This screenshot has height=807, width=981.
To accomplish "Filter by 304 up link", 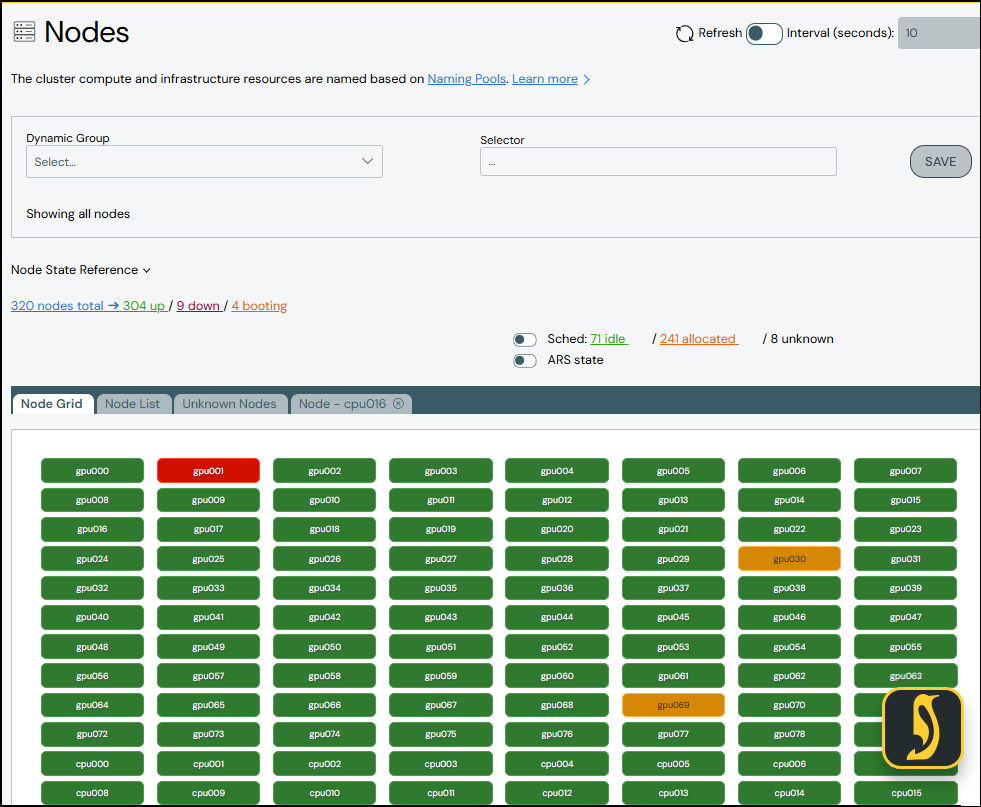I will [144, 306].
